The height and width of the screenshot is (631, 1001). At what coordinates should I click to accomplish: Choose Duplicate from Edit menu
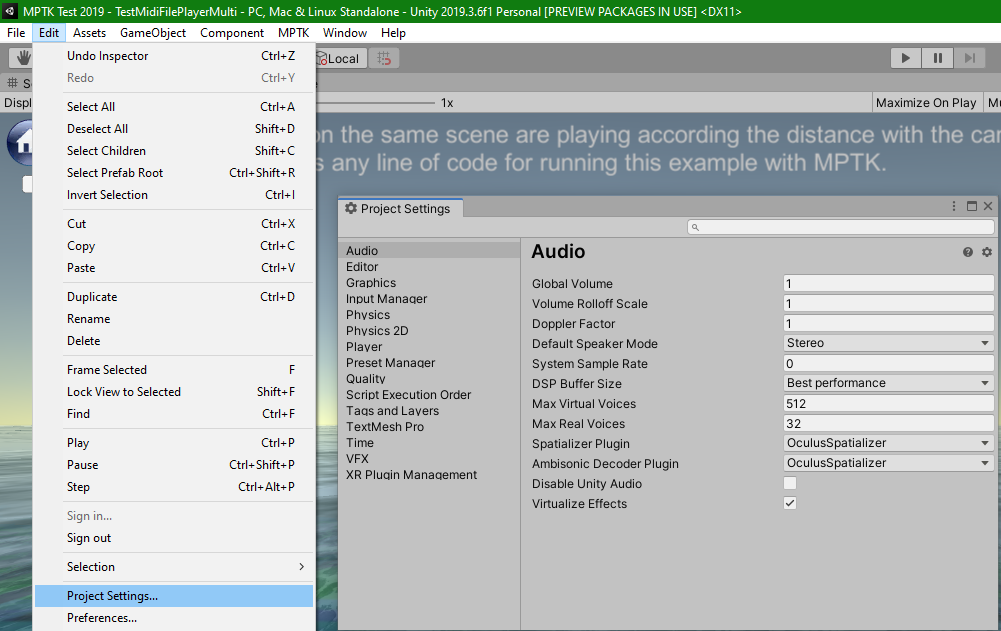(174, 297)
